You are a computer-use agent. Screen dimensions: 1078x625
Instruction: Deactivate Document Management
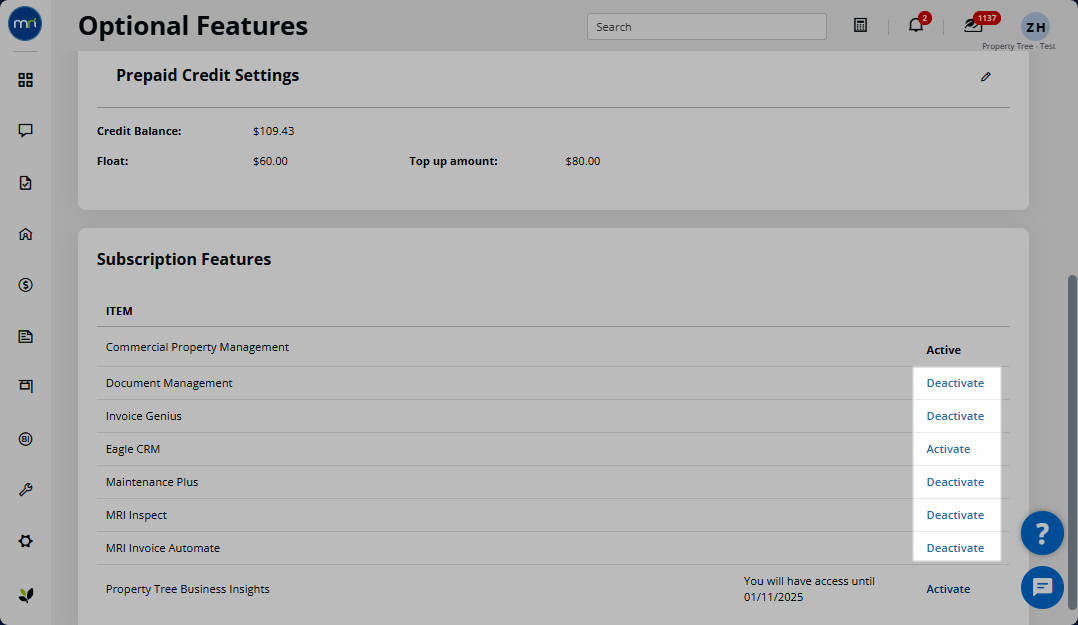[x=955, y=383]
